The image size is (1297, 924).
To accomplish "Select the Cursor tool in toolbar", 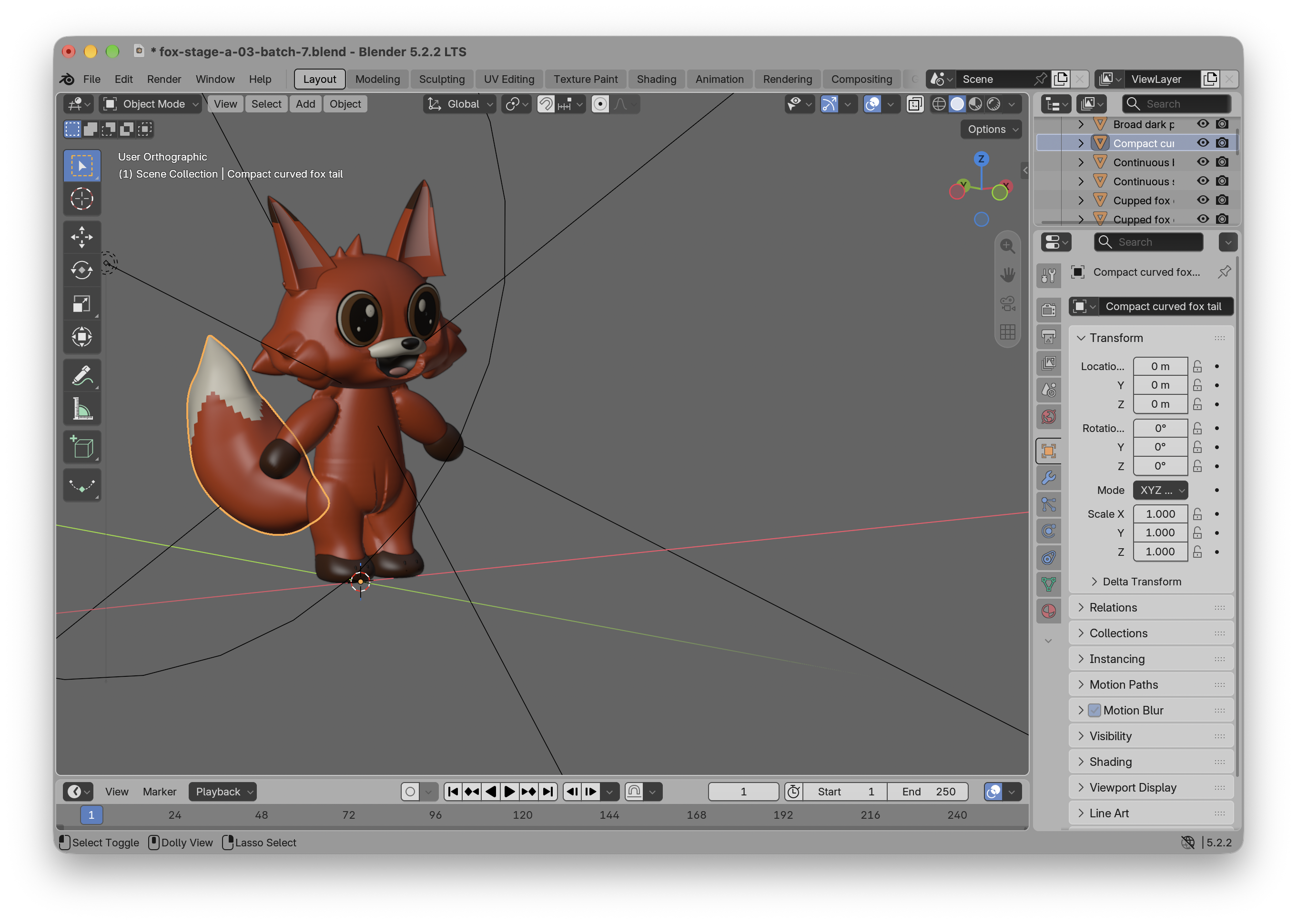I will [82, 199].
